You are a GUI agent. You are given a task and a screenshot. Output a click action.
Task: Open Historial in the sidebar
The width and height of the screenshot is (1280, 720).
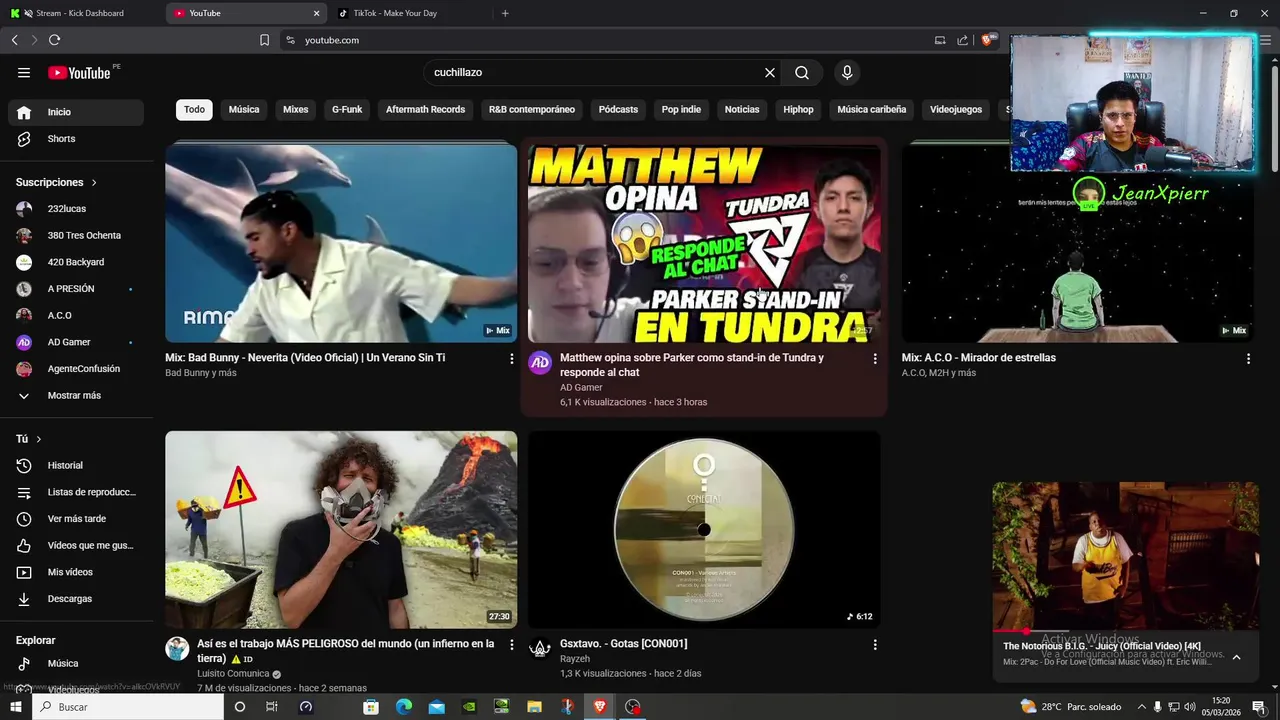[x=76, y=465]
